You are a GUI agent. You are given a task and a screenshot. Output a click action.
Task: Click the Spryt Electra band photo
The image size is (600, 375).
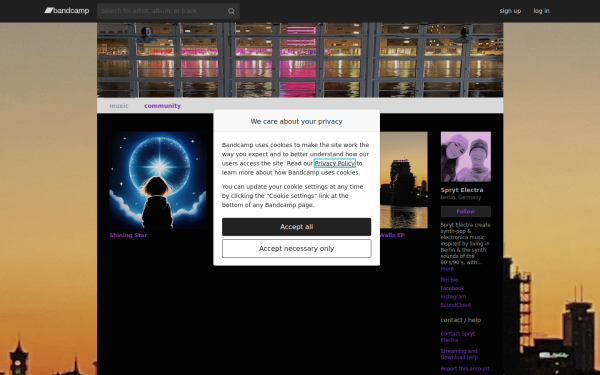click(x=466, y=157)
